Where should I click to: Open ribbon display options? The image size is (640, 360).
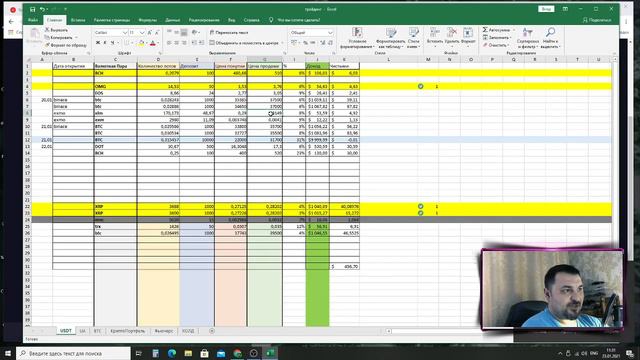tap(565, 9)
